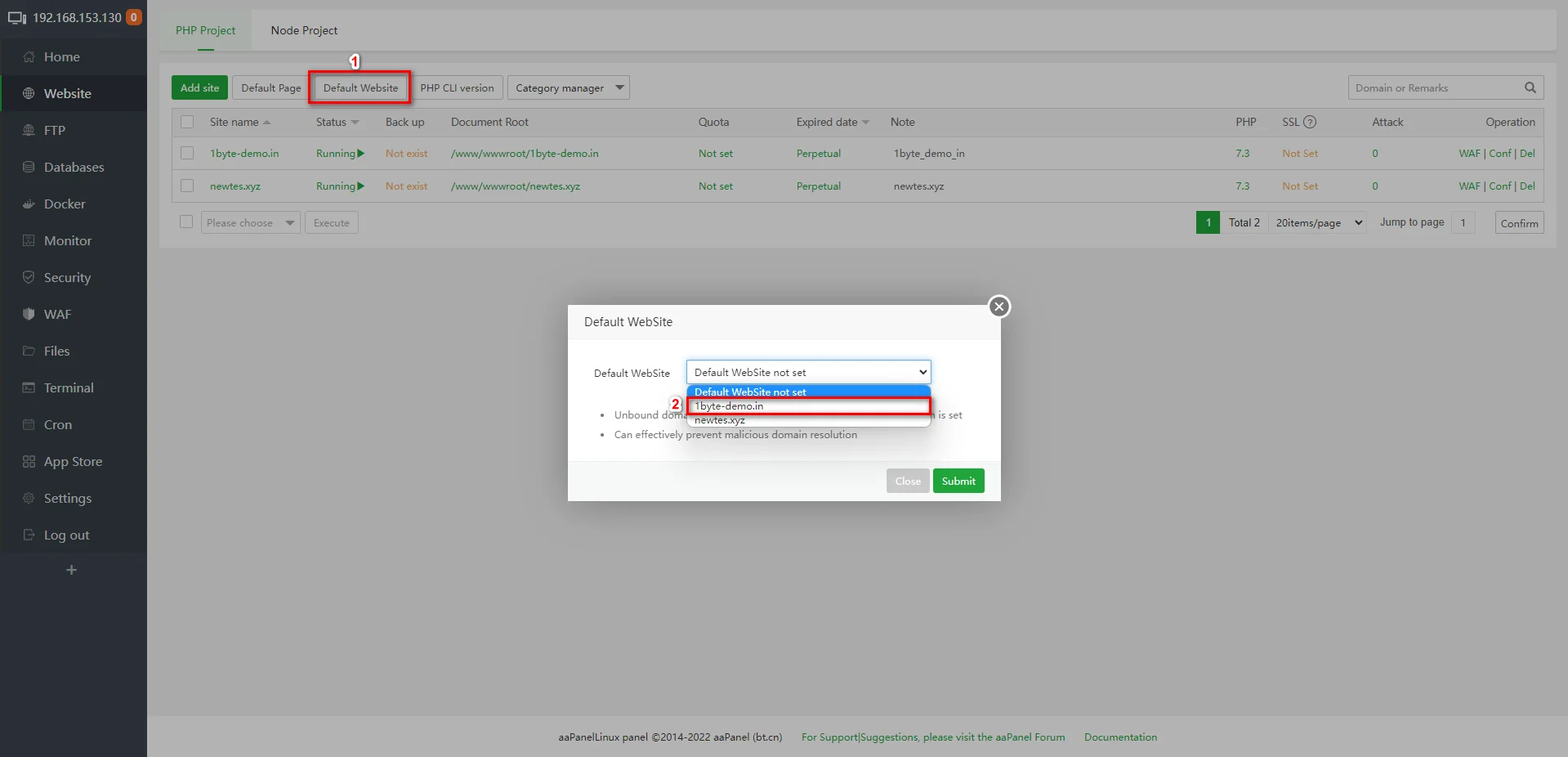Viewport: 1568px width, 757px height.
Task: Open the App Store
Action: tap(73, 461)
